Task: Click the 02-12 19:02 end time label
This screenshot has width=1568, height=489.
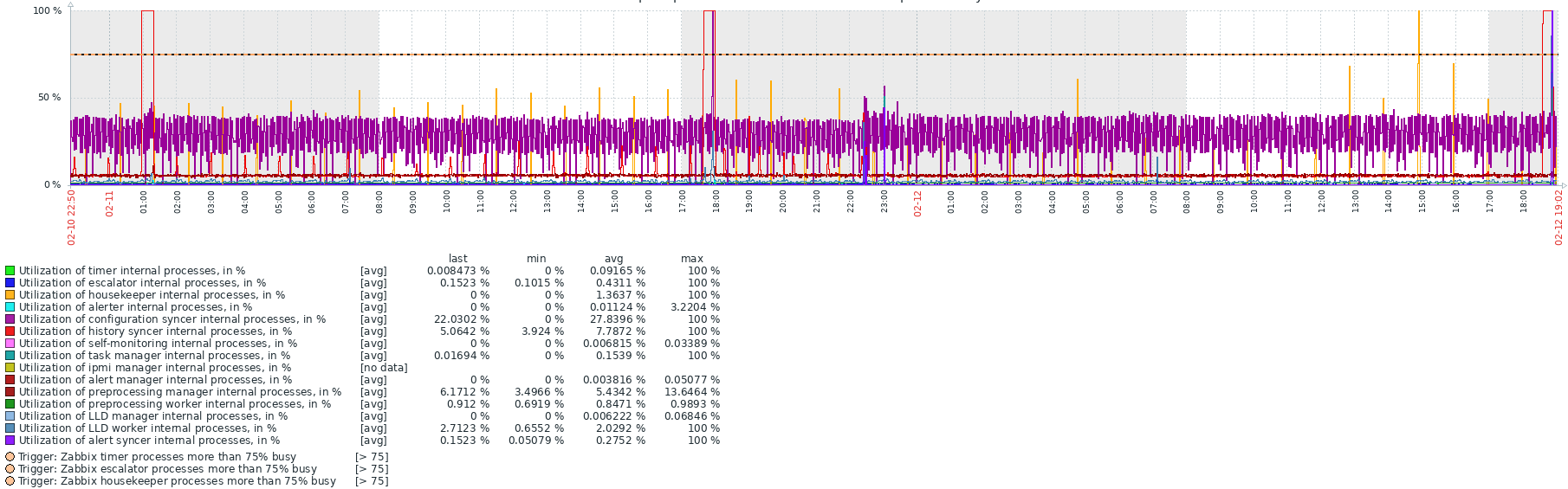Action: [1558, 216]
